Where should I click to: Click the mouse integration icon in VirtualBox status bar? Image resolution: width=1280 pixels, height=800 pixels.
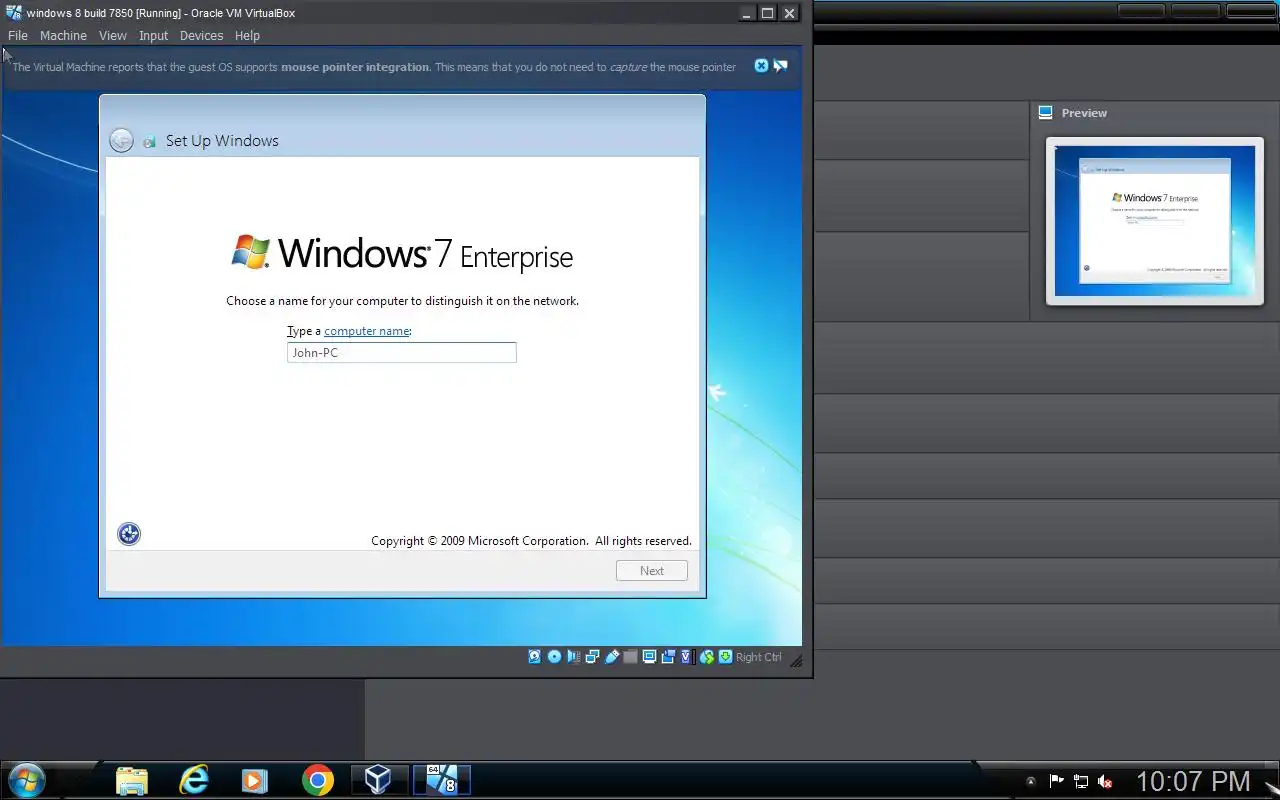pos(707,657)
